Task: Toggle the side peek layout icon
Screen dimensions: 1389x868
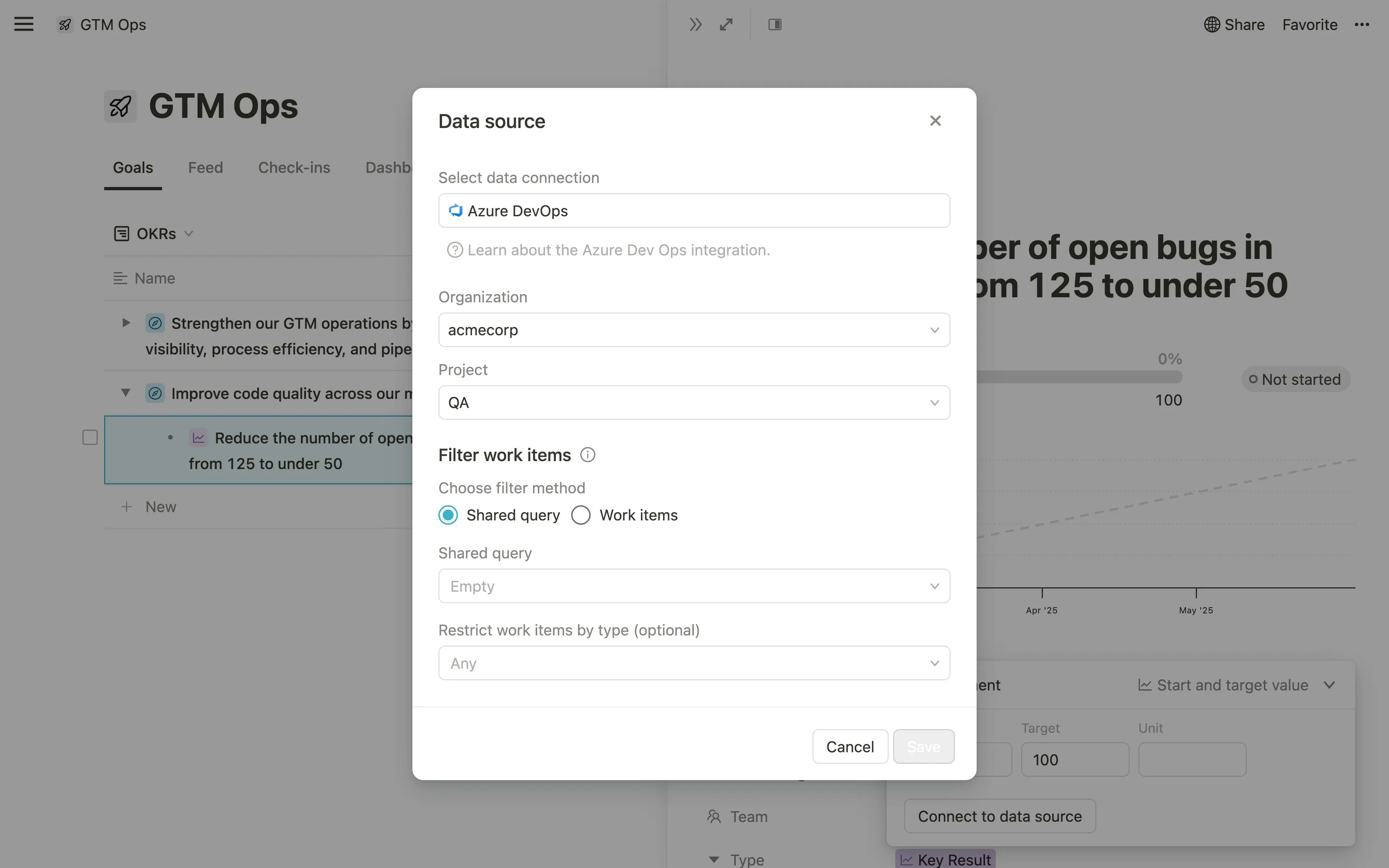Action: click(774, 24)
